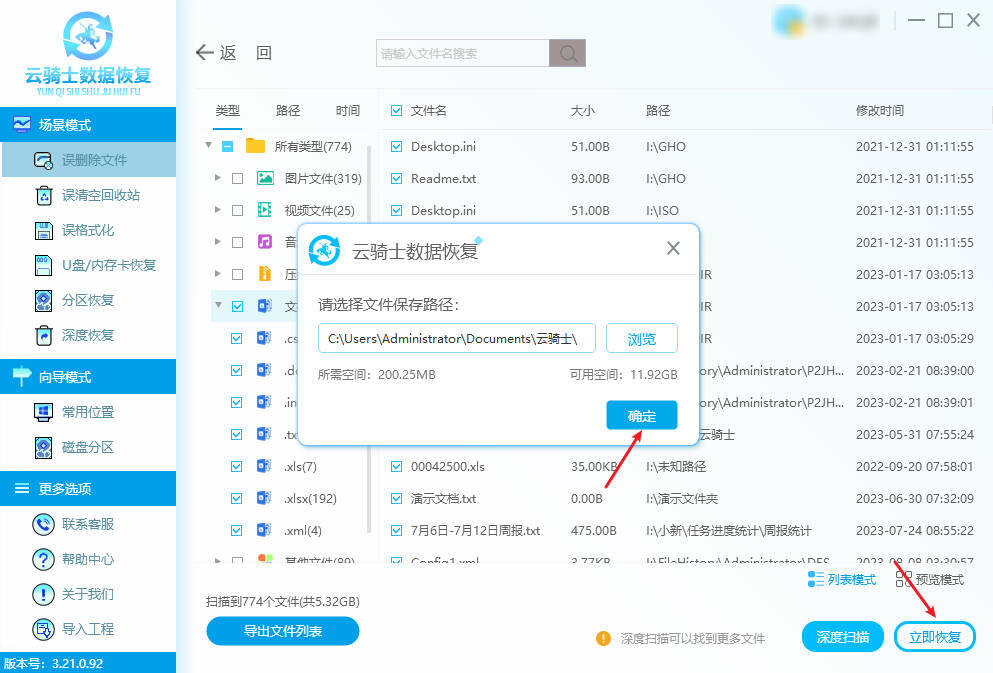
Task: Click the 返回 back label
Action: tap(246, 53)
